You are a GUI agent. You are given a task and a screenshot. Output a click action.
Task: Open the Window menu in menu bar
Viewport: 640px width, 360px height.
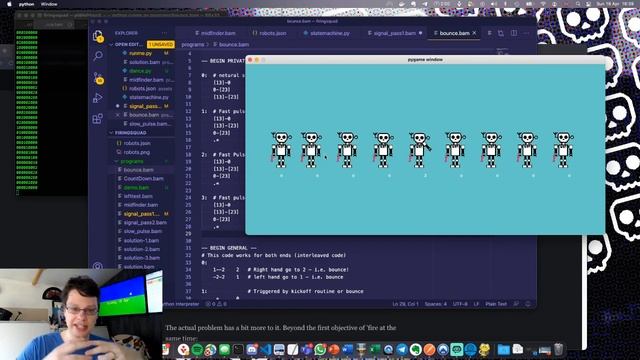coord(49,4)
